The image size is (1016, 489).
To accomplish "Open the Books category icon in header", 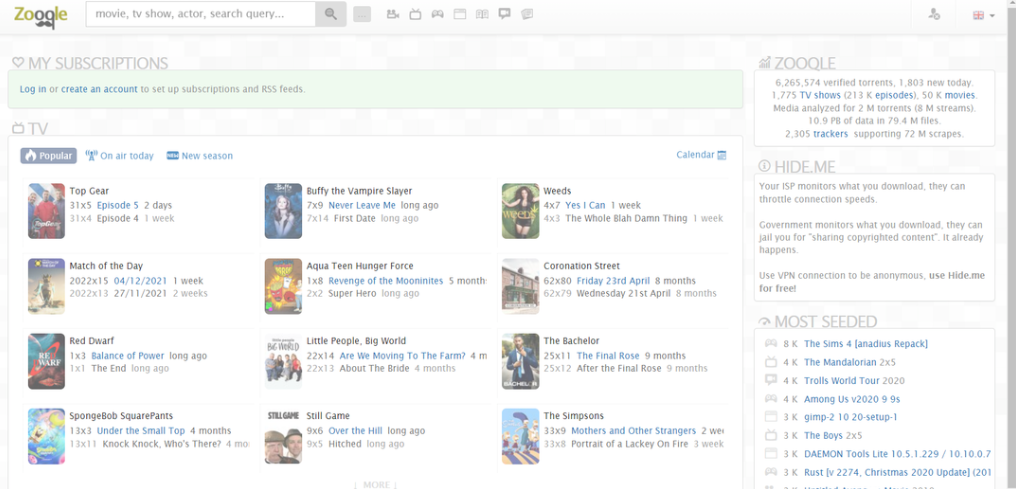I will [x=483, y=15].
